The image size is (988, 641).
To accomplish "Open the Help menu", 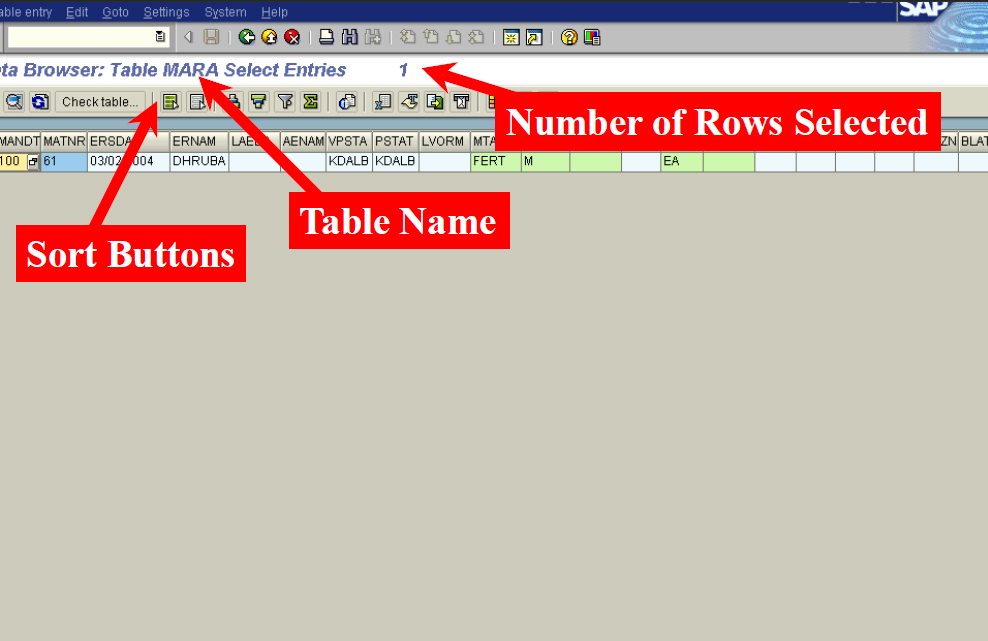I will pyautogui.click(x=274, y=12).
